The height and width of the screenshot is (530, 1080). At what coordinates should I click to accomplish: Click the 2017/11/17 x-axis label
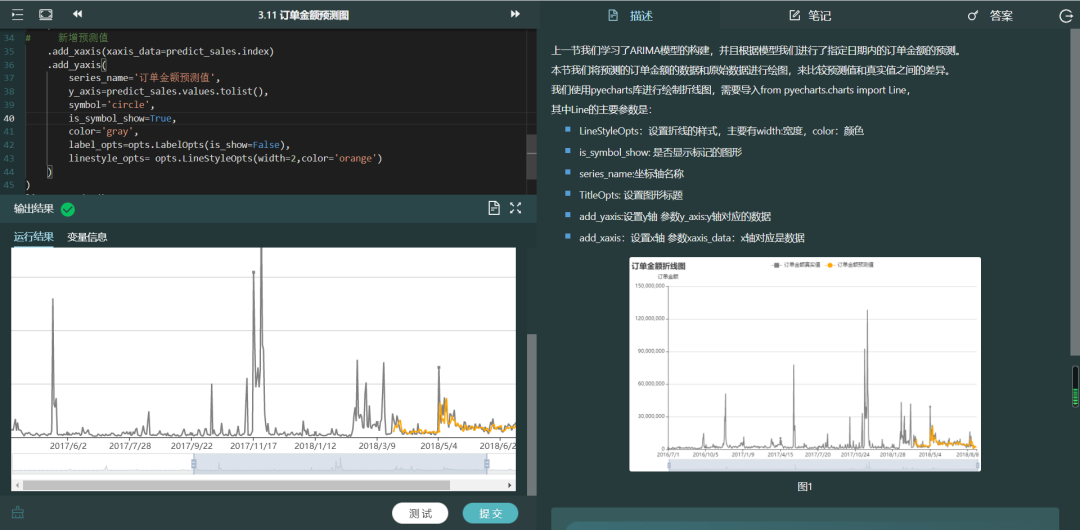(x=253, y=446)
